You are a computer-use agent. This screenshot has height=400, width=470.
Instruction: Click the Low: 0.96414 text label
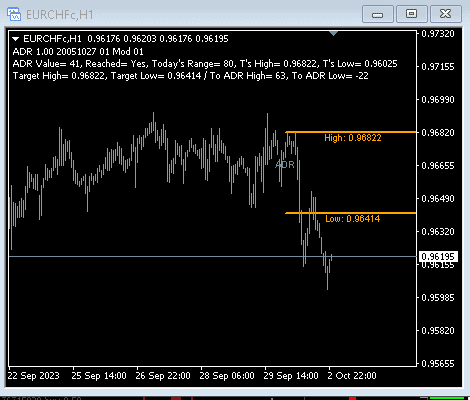353,219
